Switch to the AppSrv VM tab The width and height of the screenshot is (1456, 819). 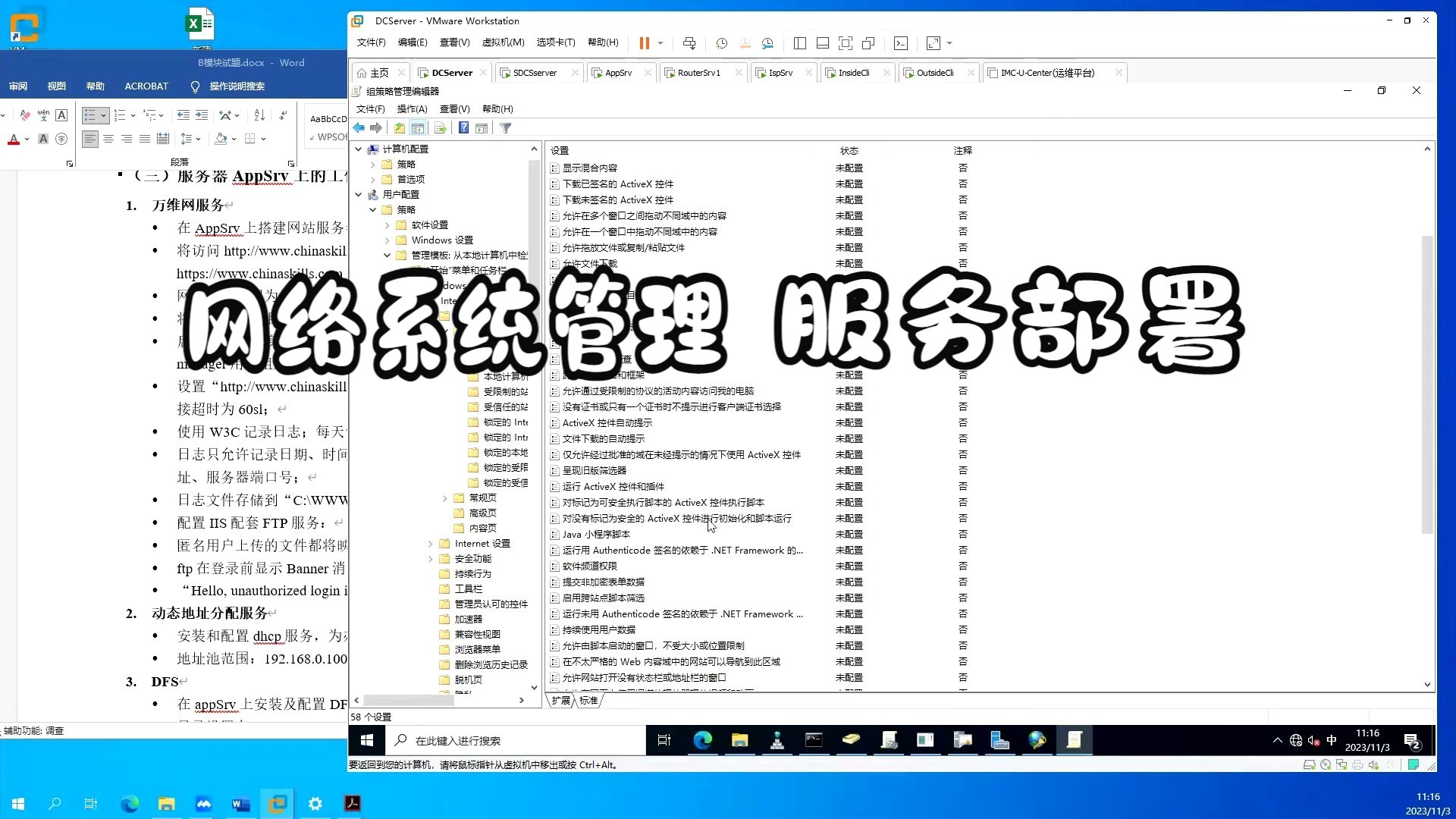tap(618, 73)
